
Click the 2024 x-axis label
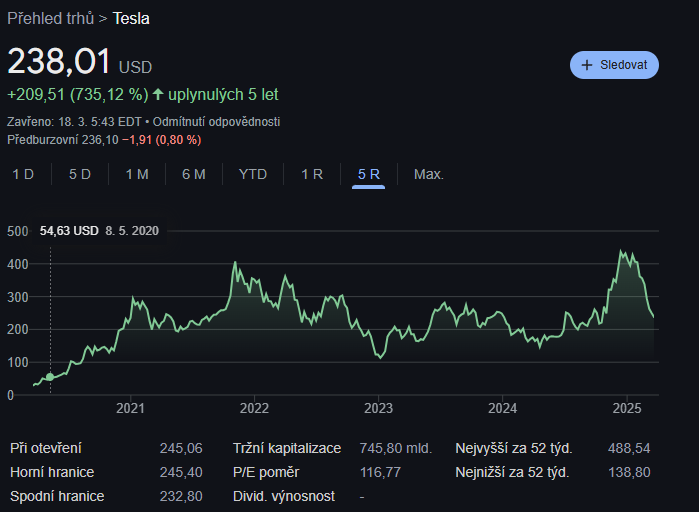click(x=502, y=408)
